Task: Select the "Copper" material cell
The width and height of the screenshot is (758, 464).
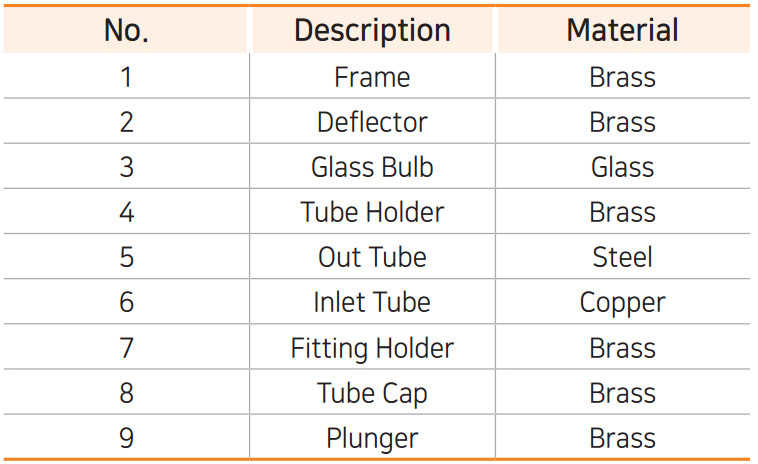Action: click(x=622, y=302)
